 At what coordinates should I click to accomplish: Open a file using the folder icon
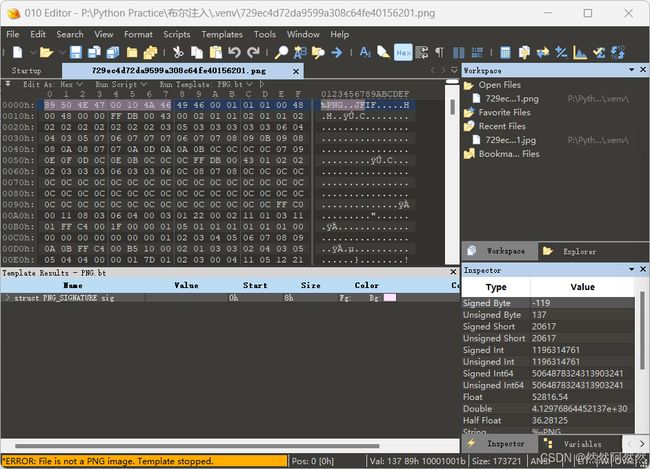(46, 52)
